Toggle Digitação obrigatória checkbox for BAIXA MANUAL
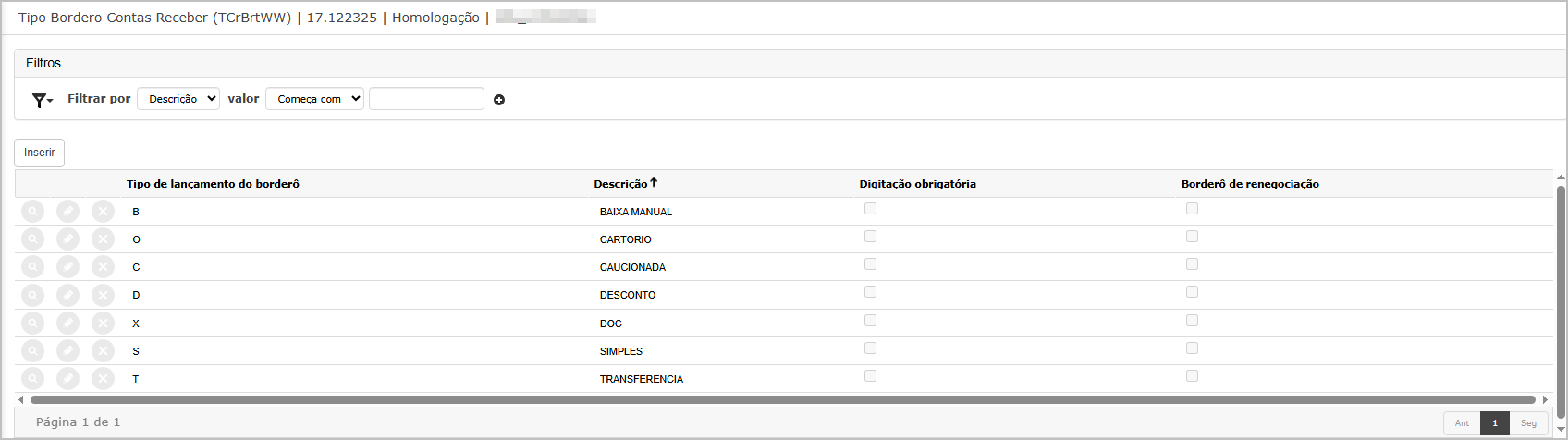This screenshot has width=1568, height=440. click(x=870, y=209)
